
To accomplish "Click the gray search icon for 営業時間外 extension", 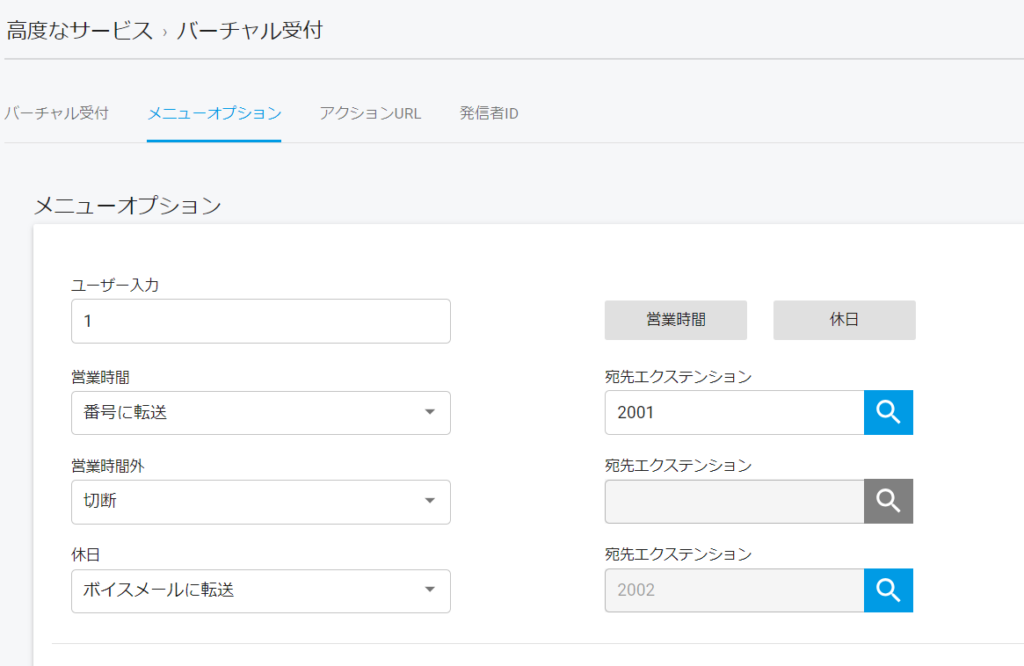I will pyautogui.click(x=888, y=501).
